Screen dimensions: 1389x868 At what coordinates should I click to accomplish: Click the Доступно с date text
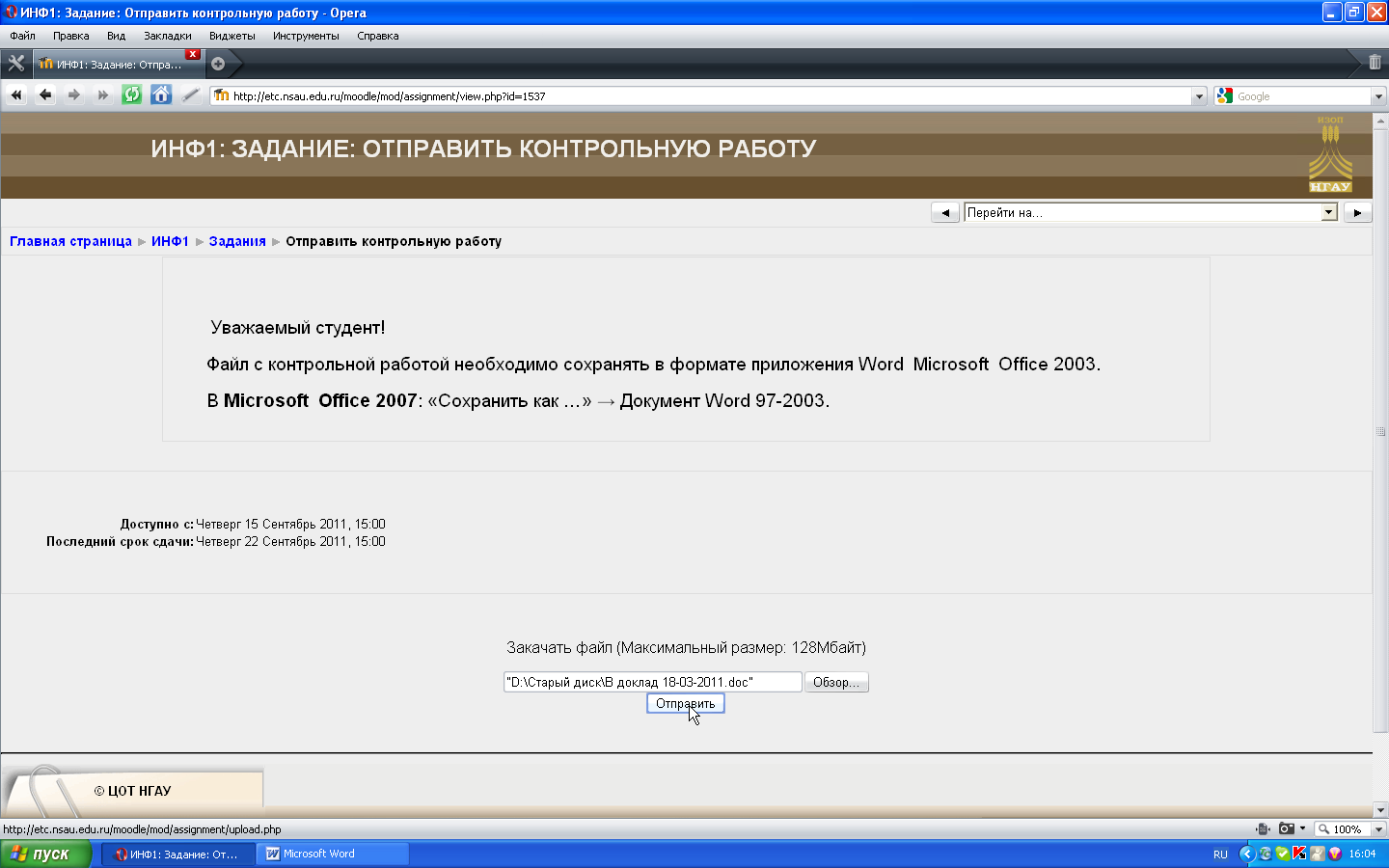coord(290,525)
